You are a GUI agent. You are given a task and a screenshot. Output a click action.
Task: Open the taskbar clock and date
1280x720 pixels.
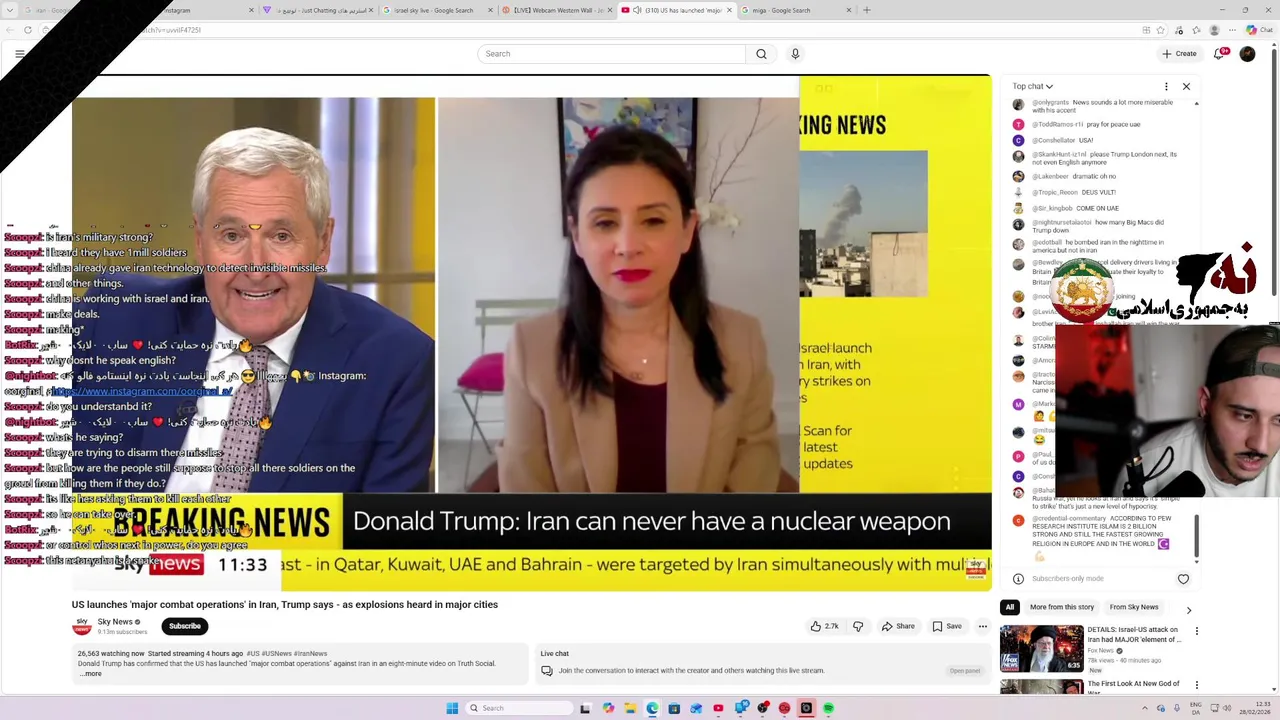[1256, 708]
